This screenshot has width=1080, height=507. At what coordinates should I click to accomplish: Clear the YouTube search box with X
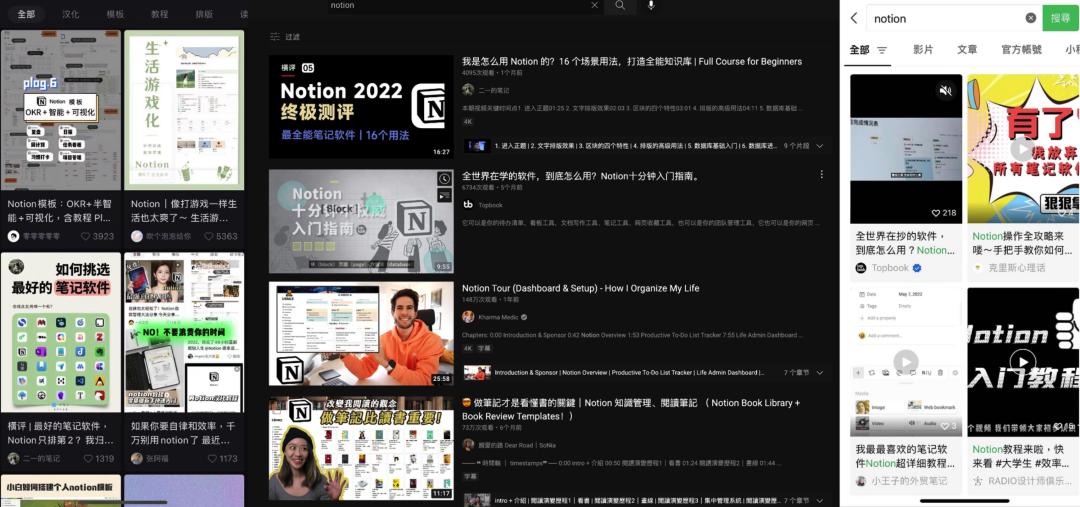point(595,6)
